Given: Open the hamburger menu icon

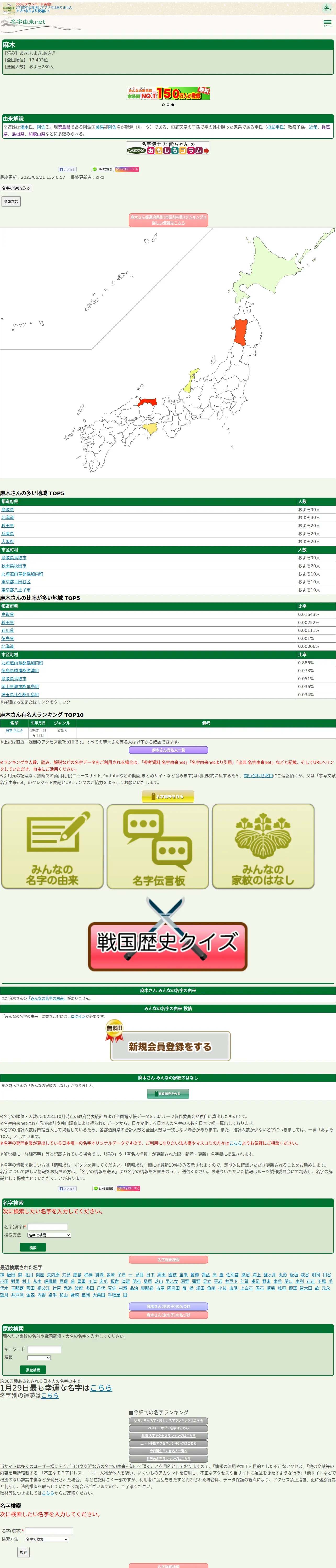Looking at the screenshot, I should (x=327, y=23).
